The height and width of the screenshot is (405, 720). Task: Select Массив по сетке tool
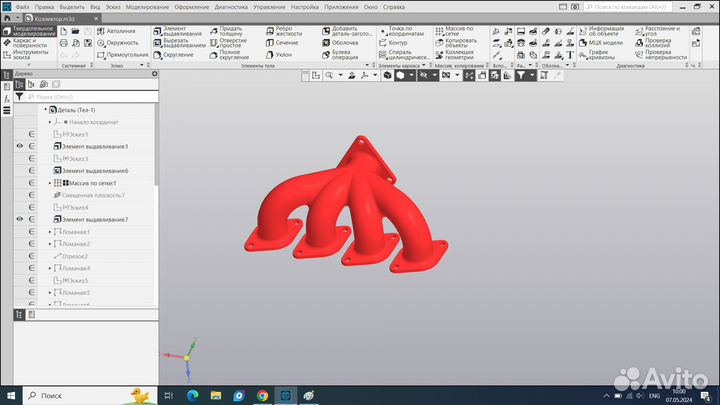(455, 31)
